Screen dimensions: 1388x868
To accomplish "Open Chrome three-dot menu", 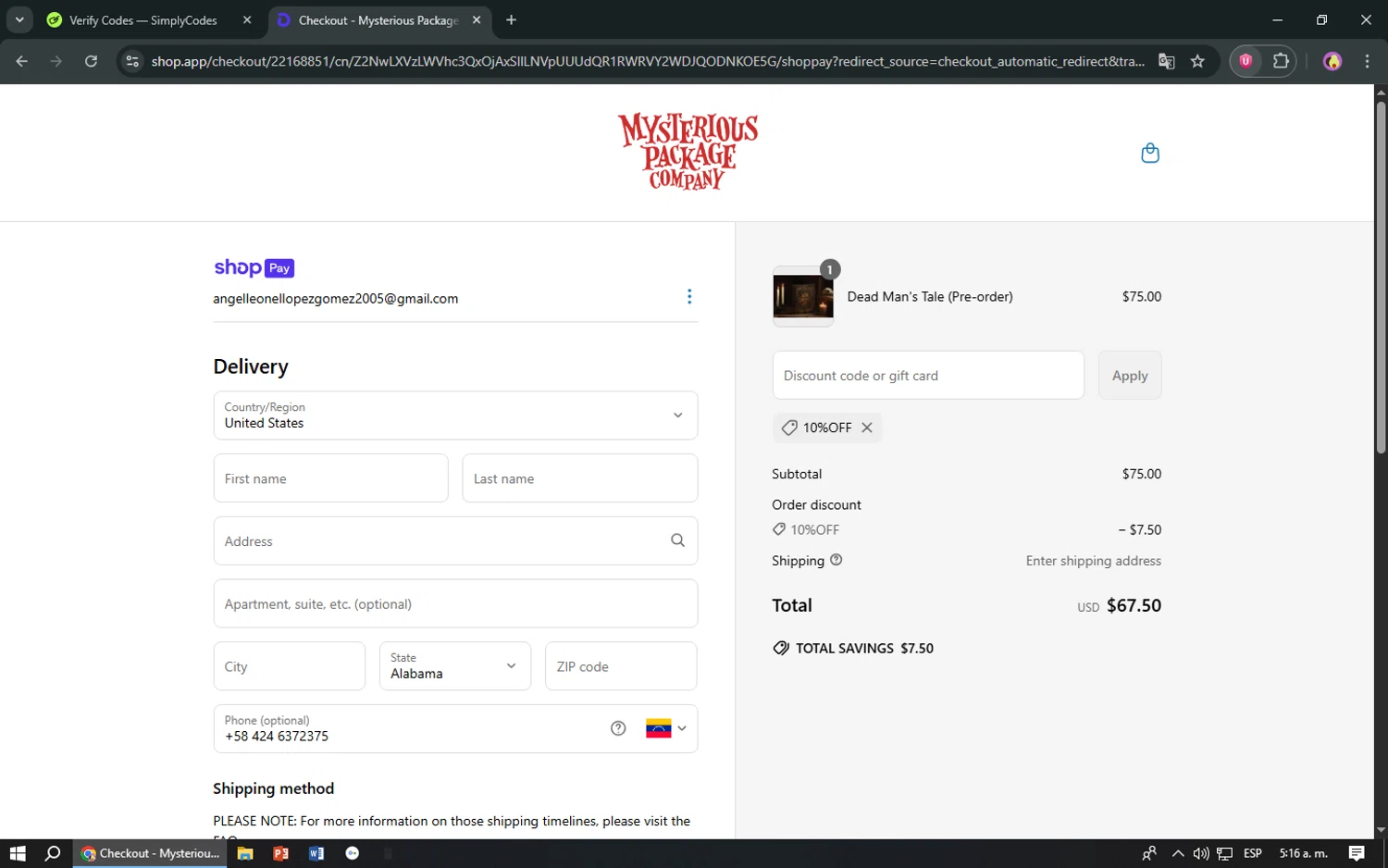I will click(1367, 61).
